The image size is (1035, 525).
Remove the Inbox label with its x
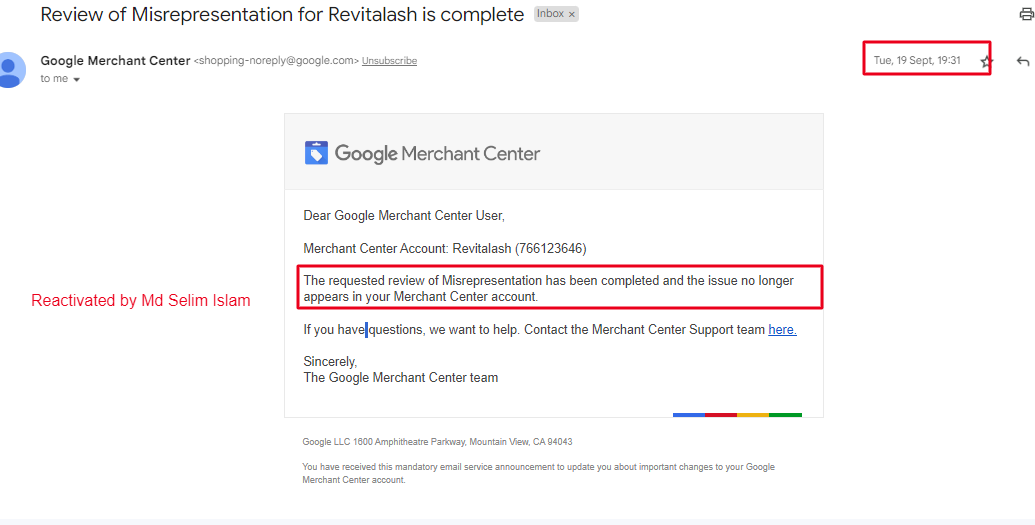click(x=572, y=15)
